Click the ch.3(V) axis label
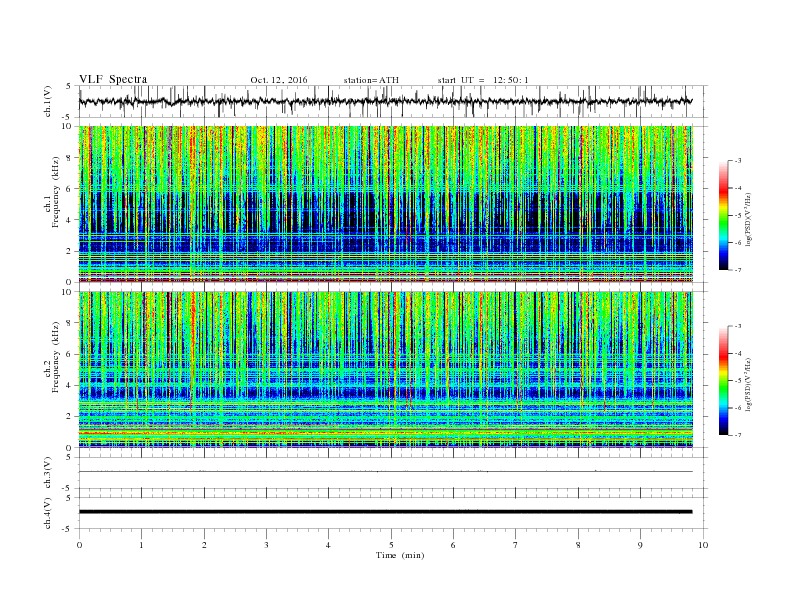Viewport: 792px width, 612px height. [48, 473]
